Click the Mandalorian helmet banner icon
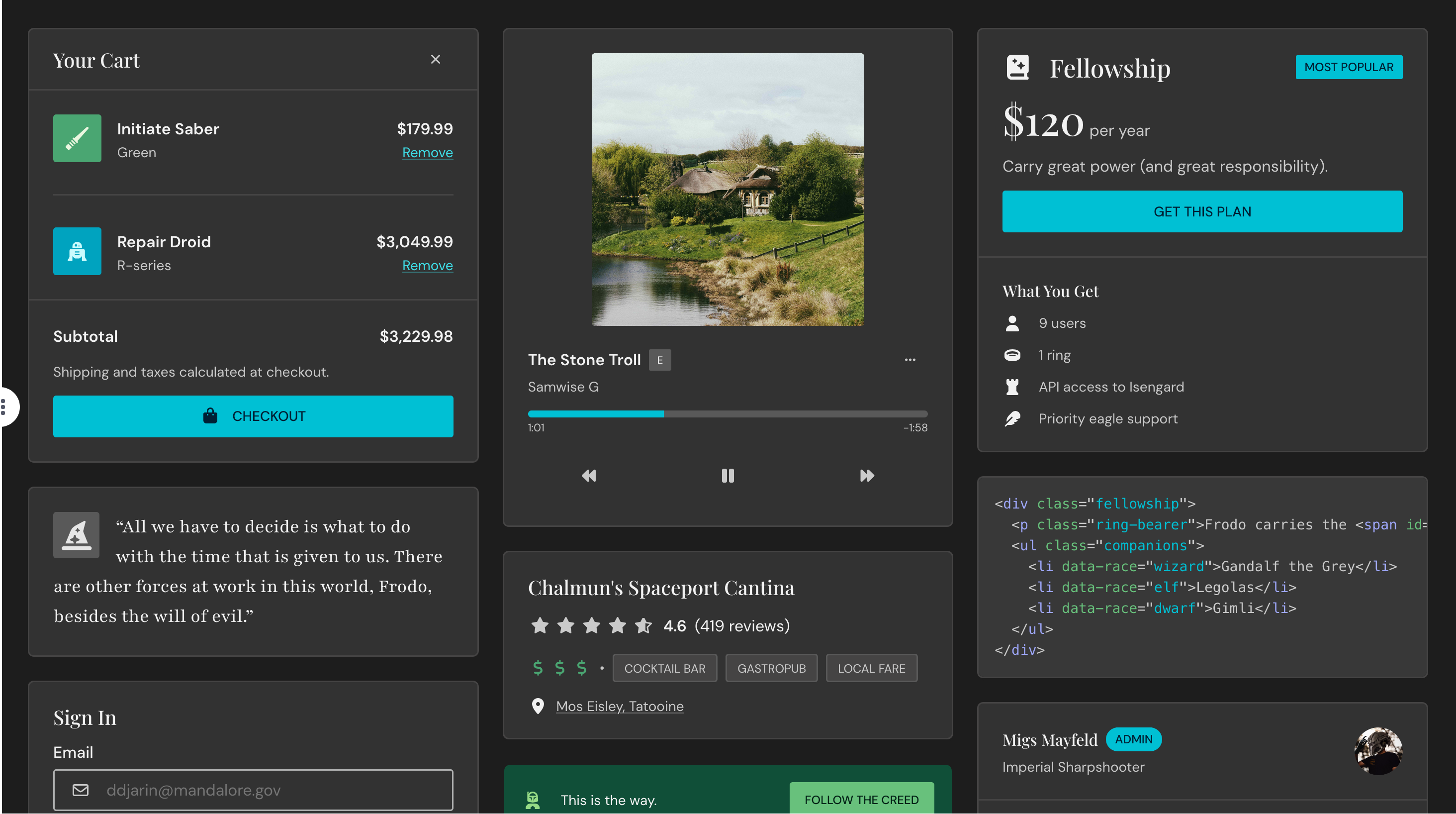 tap(533, 800)
